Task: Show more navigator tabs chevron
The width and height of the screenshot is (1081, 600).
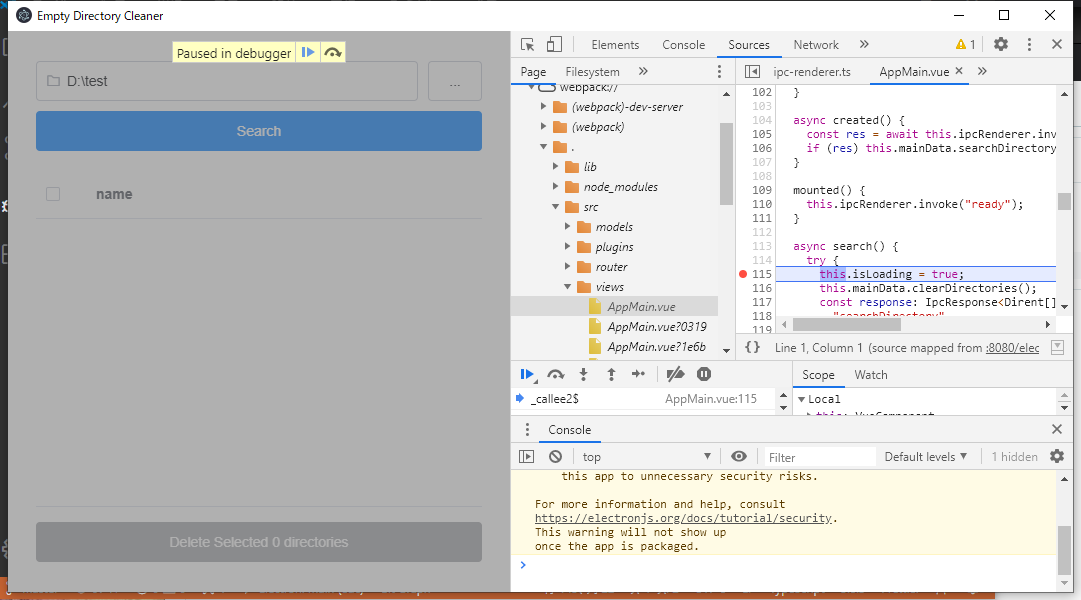Action: click(643, 71)
